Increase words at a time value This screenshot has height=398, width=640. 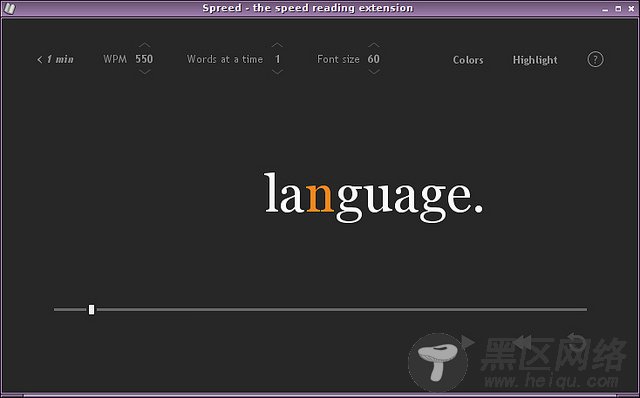pos(278,45)
